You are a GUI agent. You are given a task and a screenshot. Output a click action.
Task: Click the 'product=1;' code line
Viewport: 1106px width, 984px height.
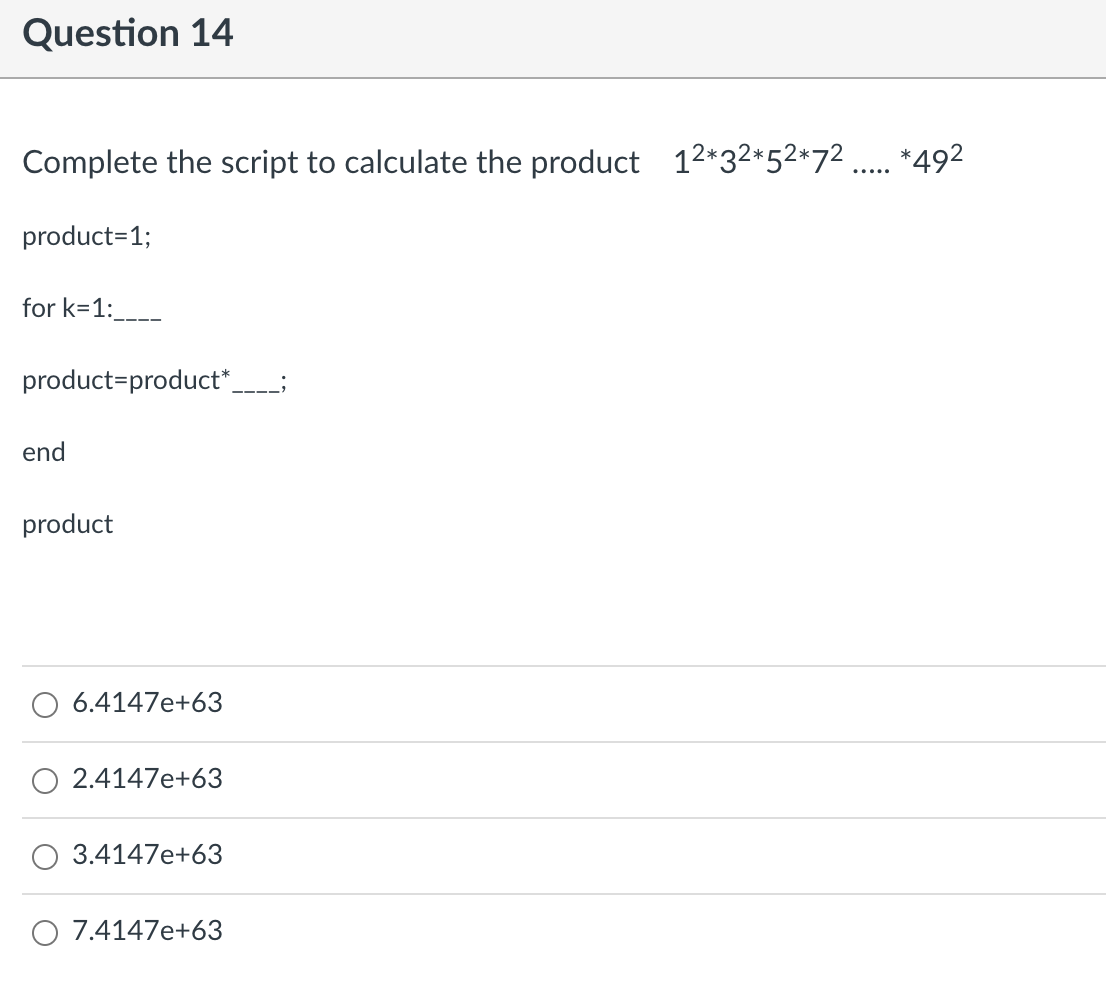[x=87, y=236]
